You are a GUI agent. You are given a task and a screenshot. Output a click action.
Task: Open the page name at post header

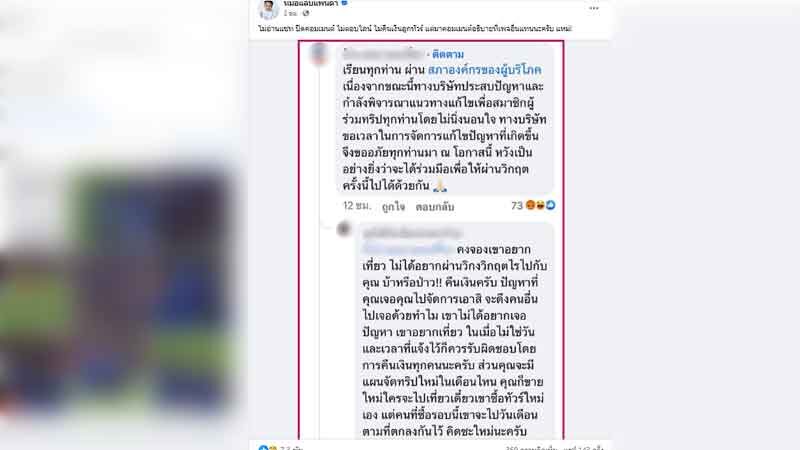coord(311,3)
